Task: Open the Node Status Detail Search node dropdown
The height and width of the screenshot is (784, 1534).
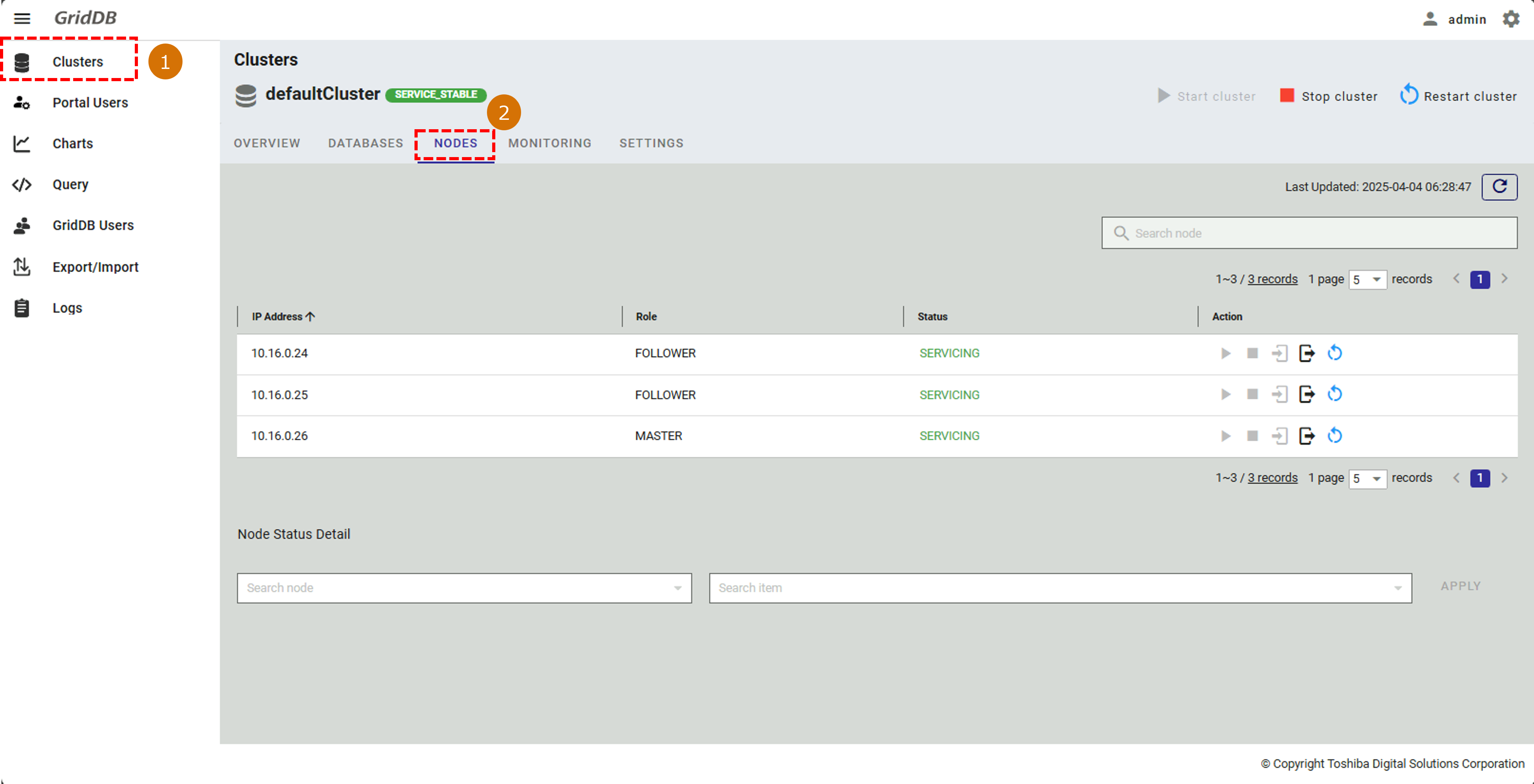Action: pos(464,588)
